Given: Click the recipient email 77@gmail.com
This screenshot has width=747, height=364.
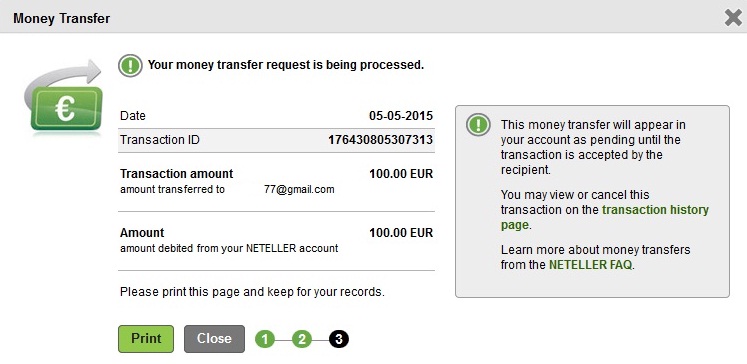Looking at the screenshot, I should click(299, 190).
